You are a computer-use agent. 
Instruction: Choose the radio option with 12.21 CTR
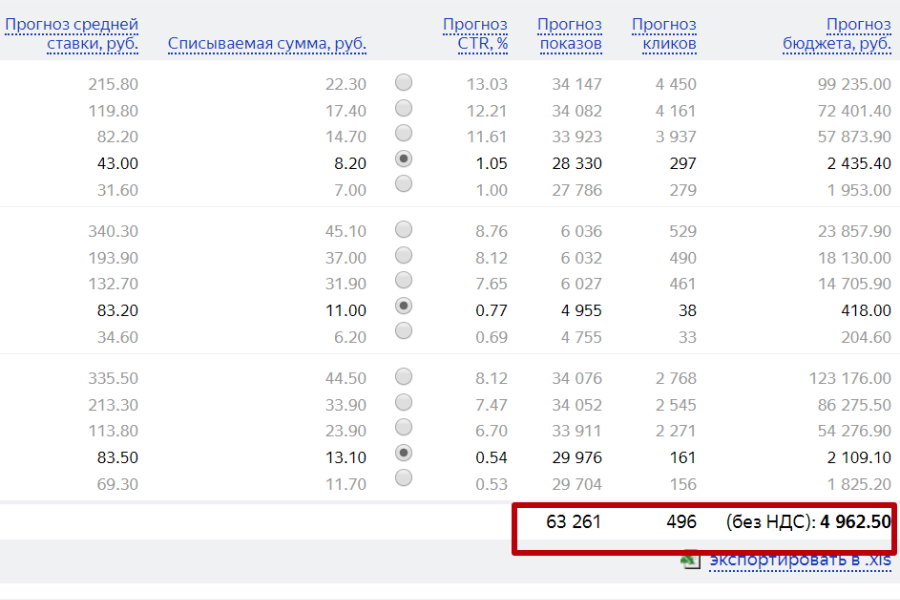tap(404, 108)
